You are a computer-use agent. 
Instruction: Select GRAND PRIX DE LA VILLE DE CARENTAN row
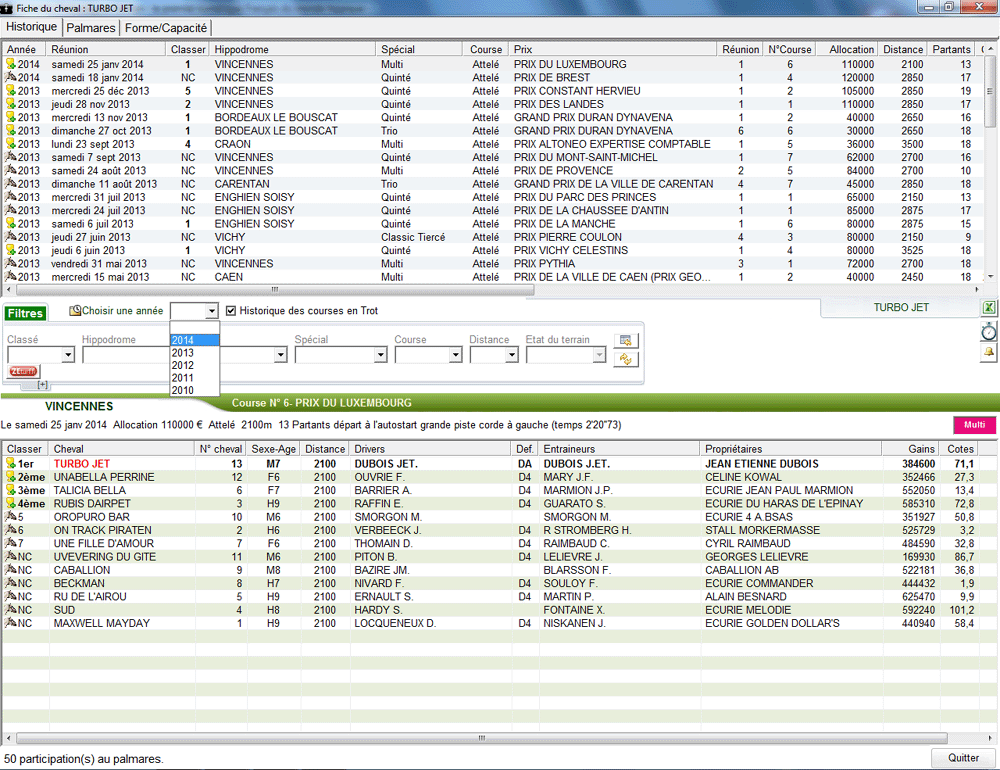(x=491, y=184)
